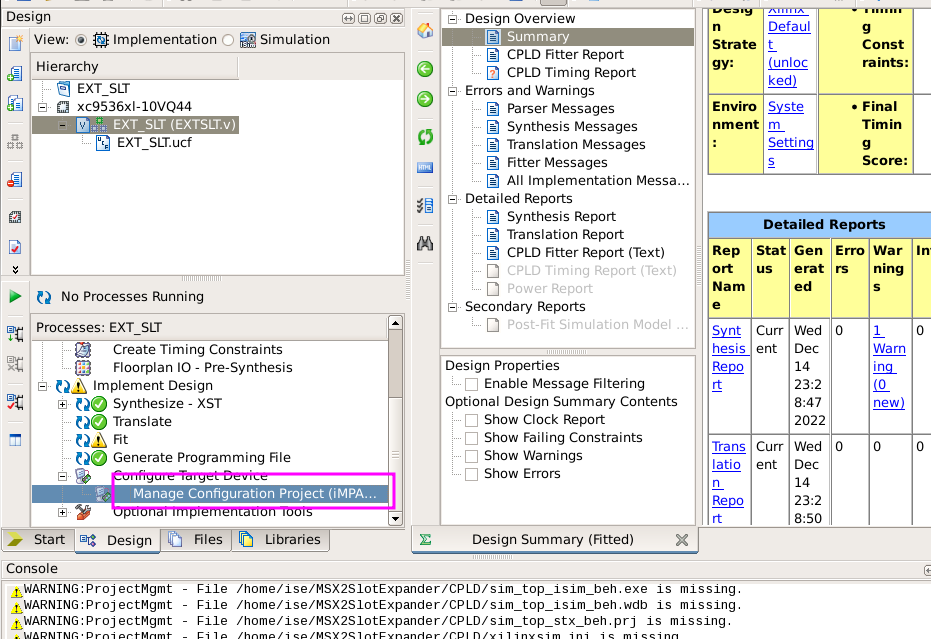Click the green Run process arrow icon
Image resolution: width=931 pixels, height=639 pixels.
(15, 297)
